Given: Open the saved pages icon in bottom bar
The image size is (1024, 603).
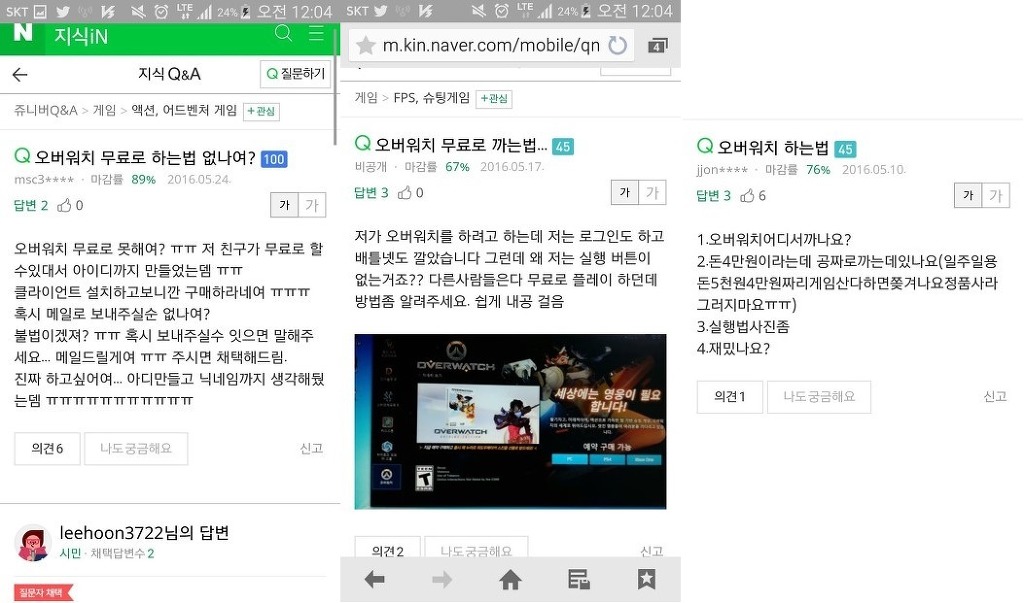Looking at the screenshot, I should (x=579, y=579).
